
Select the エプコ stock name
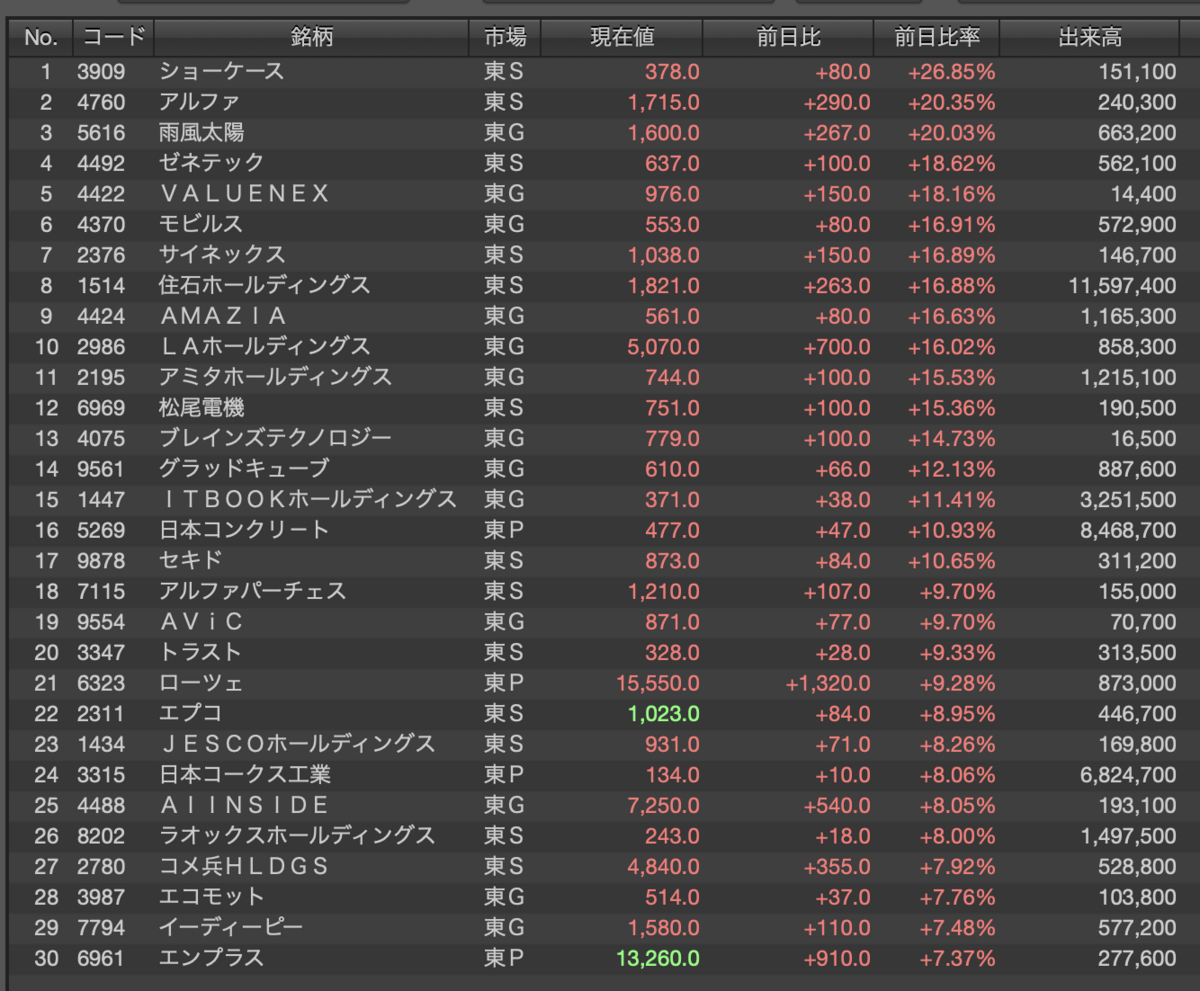coord(190,713)
